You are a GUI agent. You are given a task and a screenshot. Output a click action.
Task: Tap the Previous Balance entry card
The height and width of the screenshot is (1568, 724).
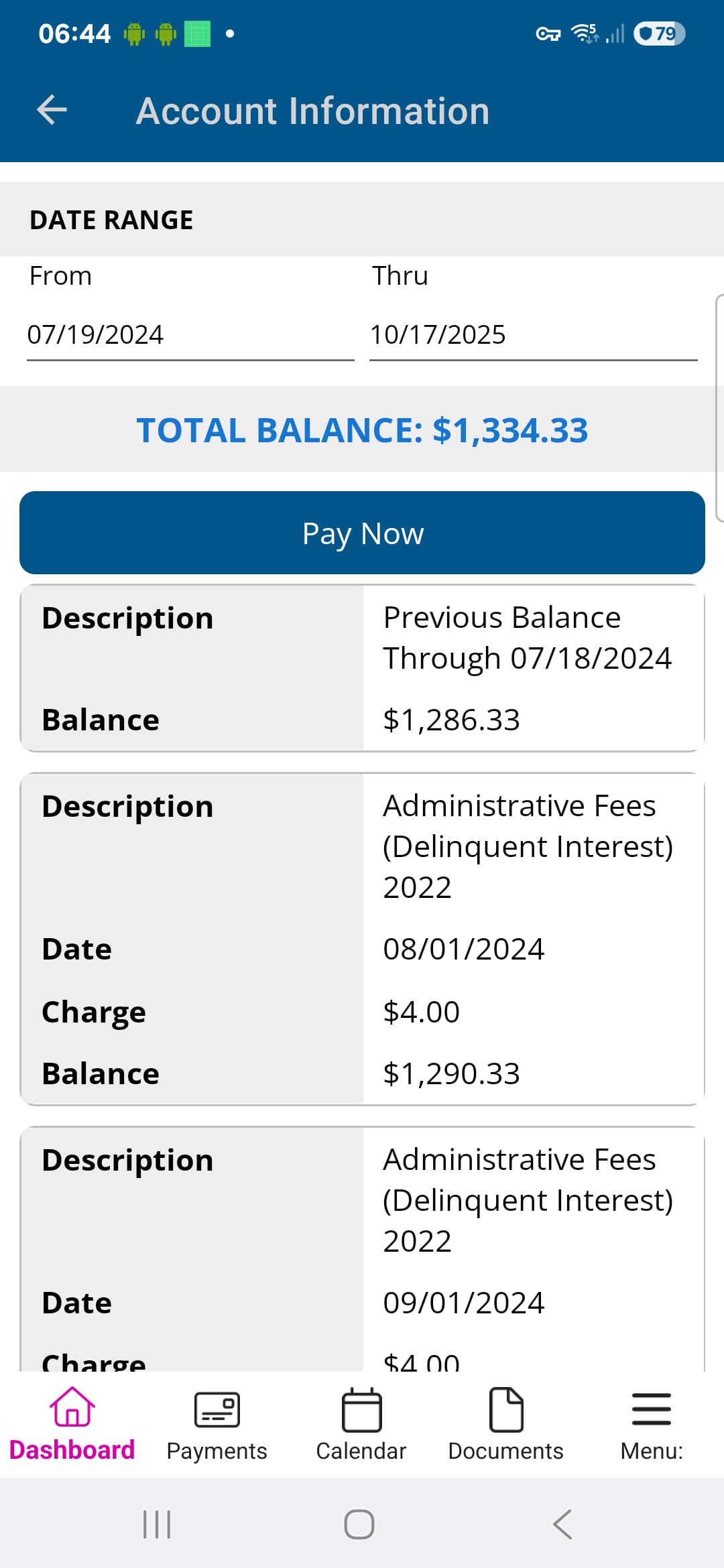[362, 668]
